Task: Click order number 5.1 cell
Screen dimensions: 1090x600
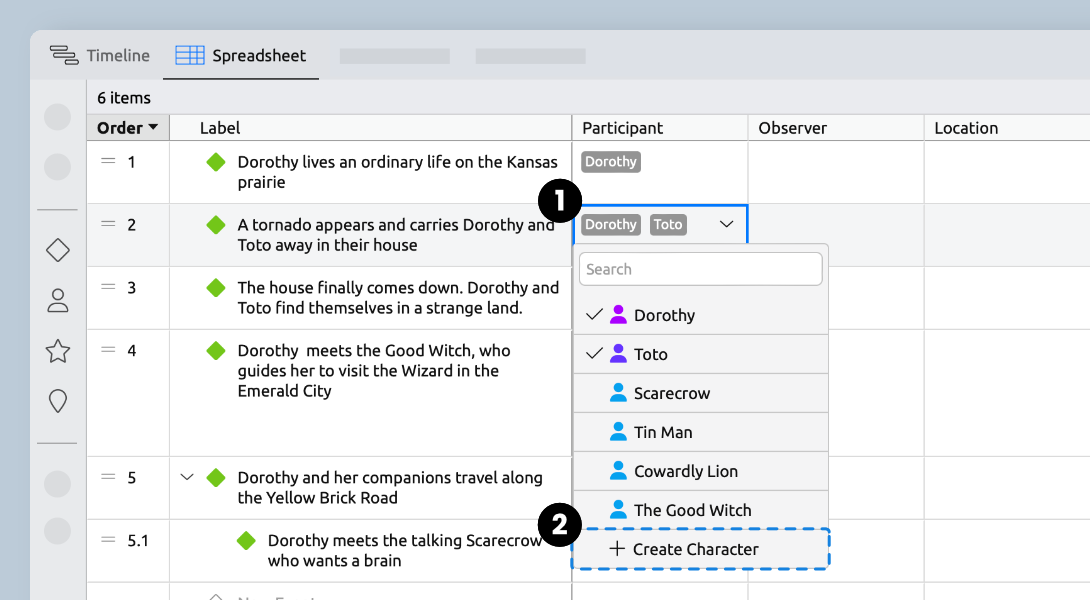Action: coord(138,540)
